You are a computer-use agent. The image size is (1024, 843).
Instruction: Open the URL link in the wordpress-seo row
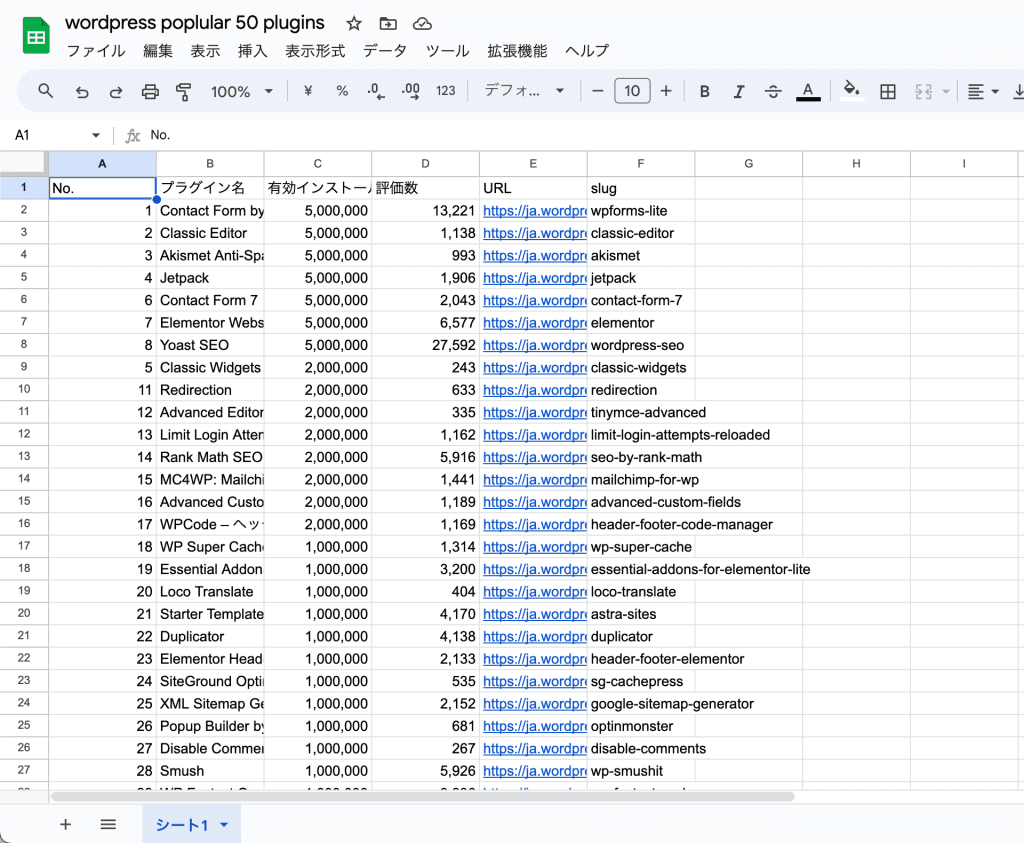[x=534, y=345]
